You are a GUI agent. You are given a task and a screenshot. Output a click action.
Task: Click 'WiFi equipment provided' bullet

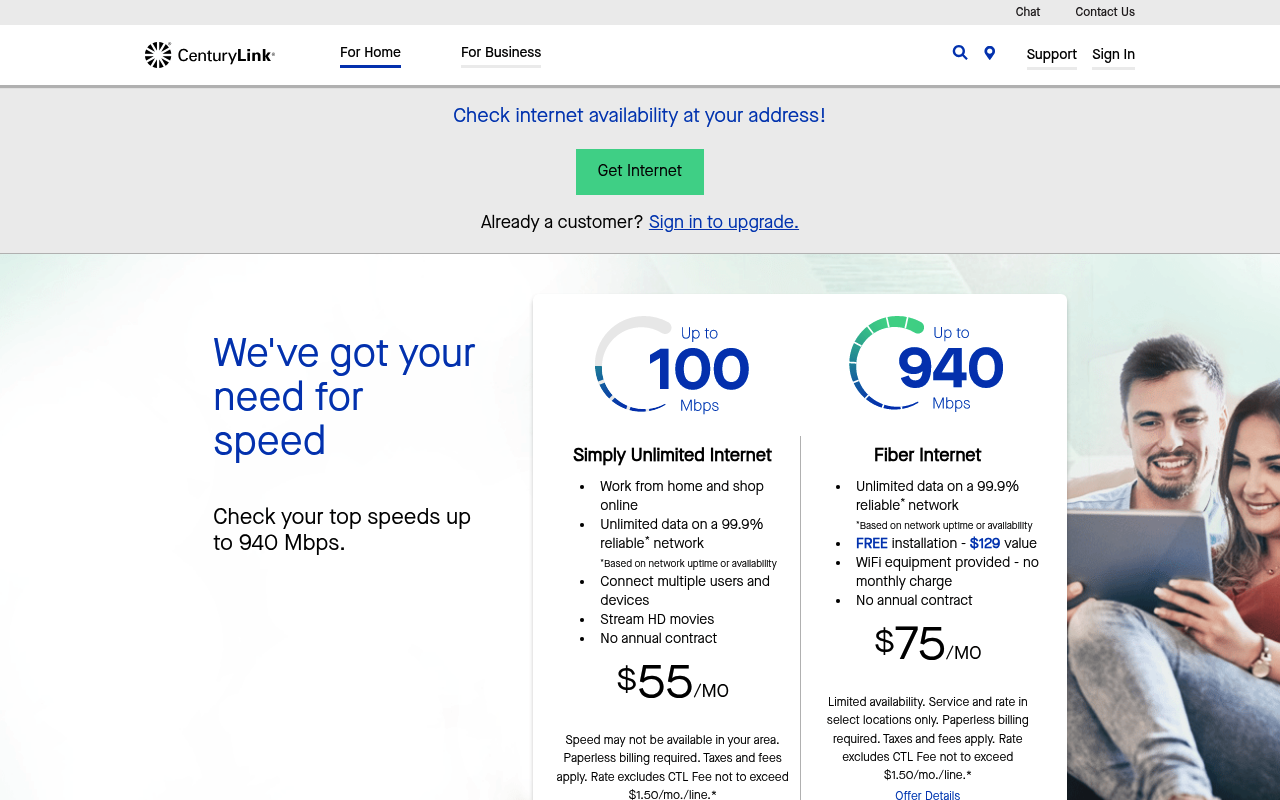947,572
